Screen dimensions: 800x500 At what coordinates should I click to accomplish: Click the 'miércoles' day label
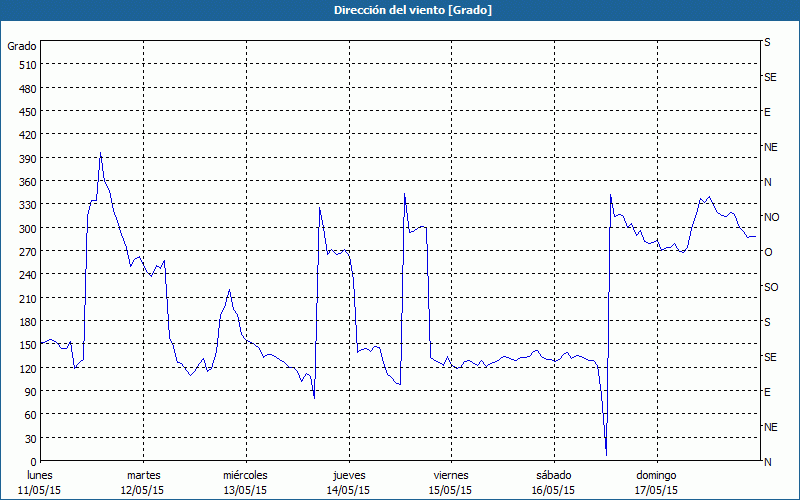245,475
